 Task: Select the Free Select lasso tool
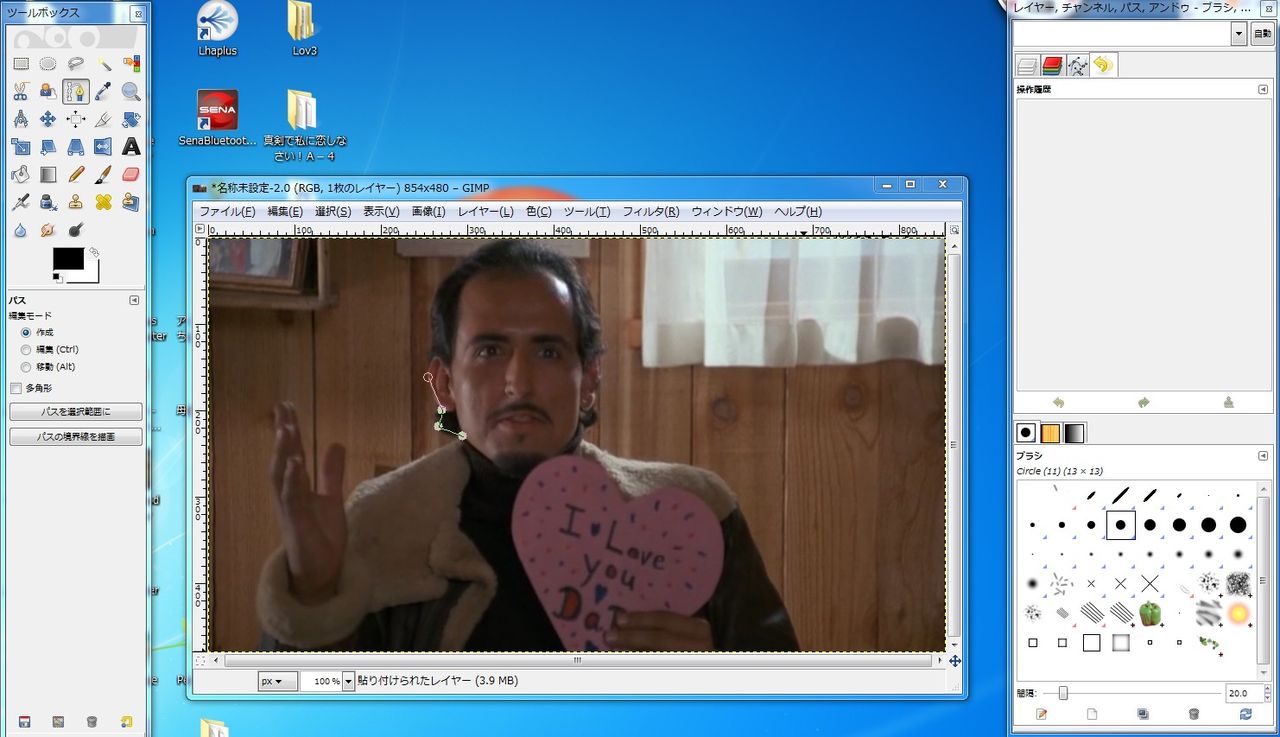tap(75, 64)
